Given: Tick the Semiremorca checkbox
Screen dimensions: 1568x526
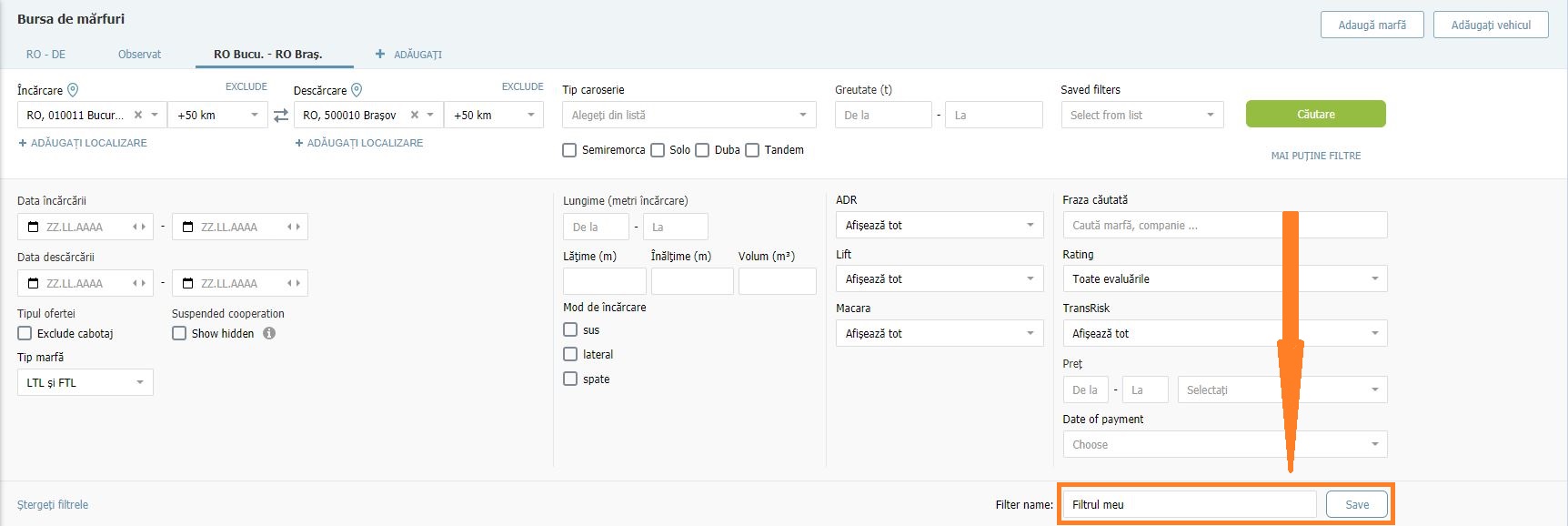Looking at the screenshot, I should [x=569, y=150].
